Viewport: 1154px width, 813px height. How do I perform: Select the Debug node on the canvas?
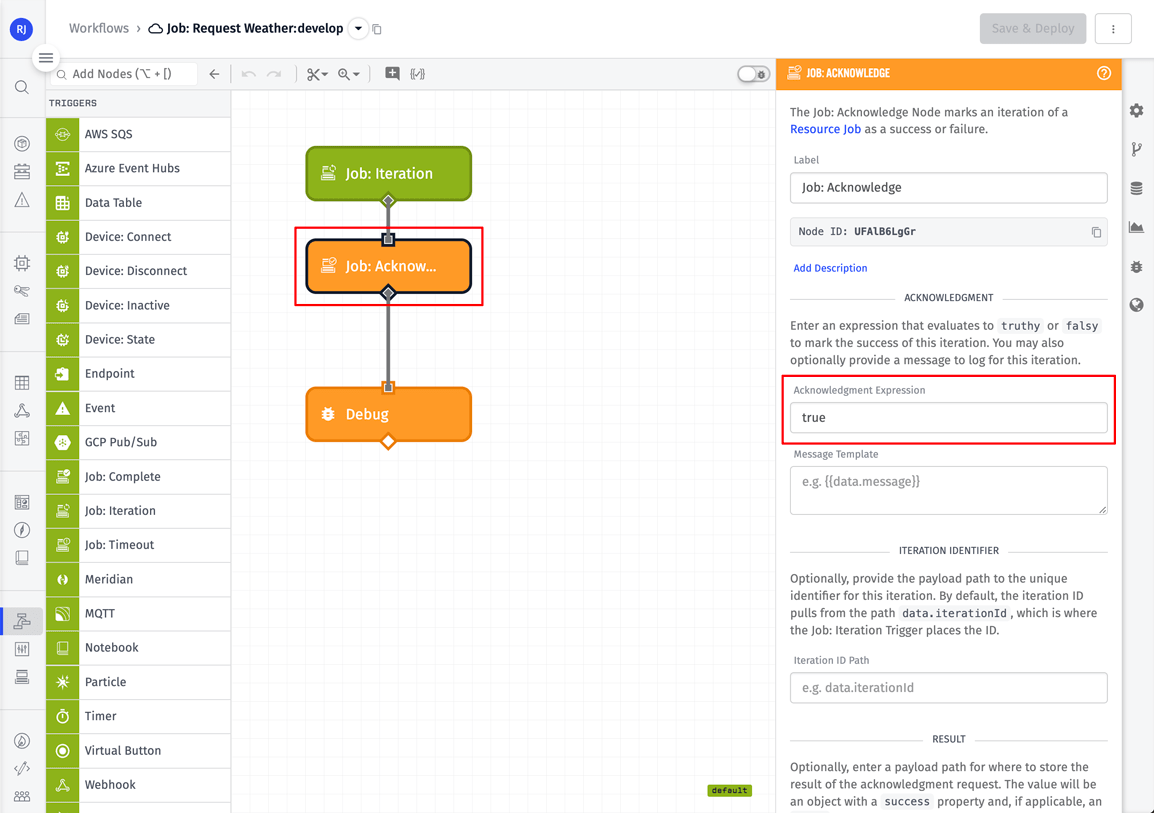pyautogui.click(x=389, y=414)
